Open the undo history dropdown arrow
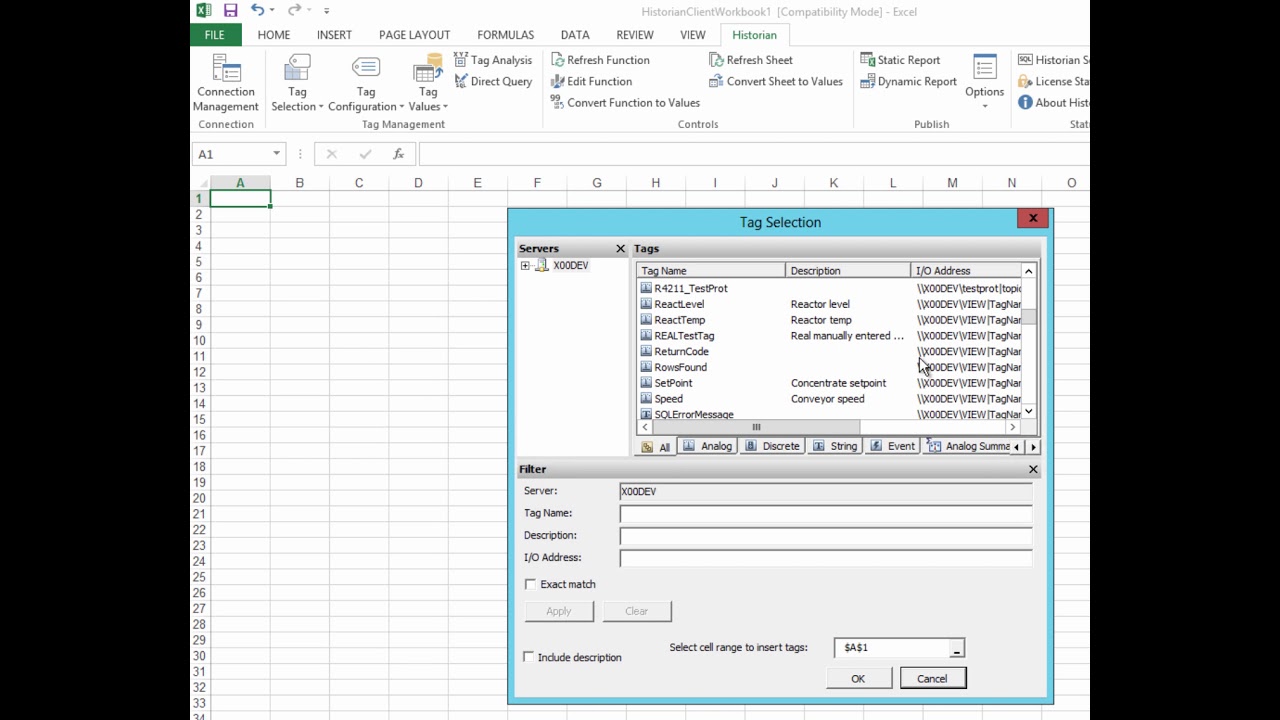This screenshot has width=1280, height=720. [271, 11]
